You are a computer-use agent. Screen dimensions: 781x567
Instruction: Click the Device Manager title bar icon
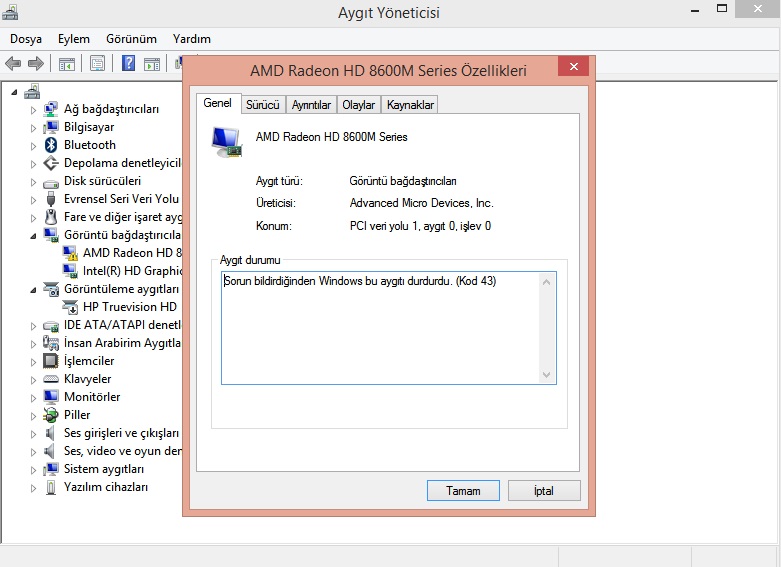(x=10, y=12)
